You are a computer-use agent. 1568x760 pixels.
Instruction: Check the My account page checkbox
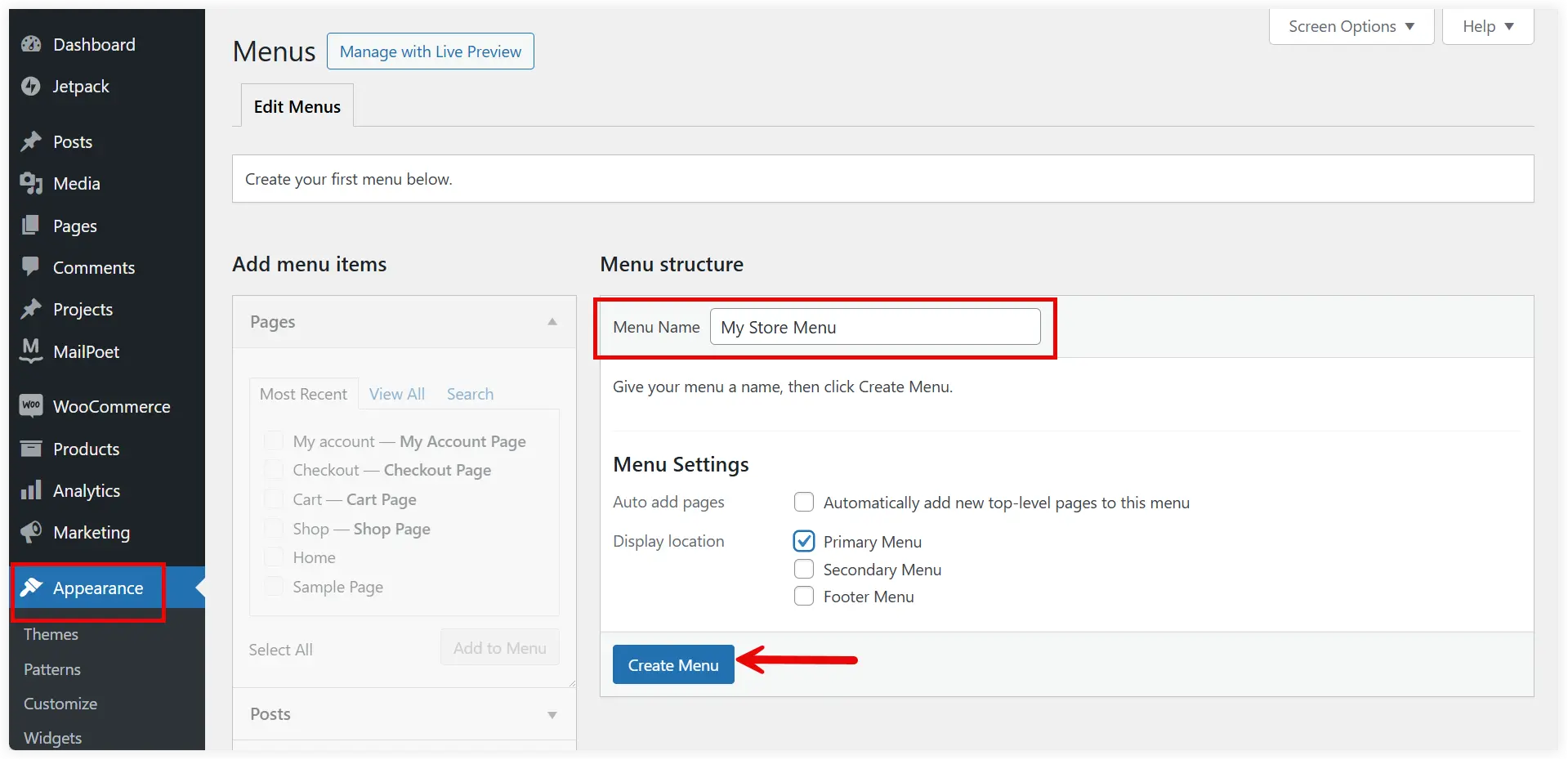(x=275, y=441)
